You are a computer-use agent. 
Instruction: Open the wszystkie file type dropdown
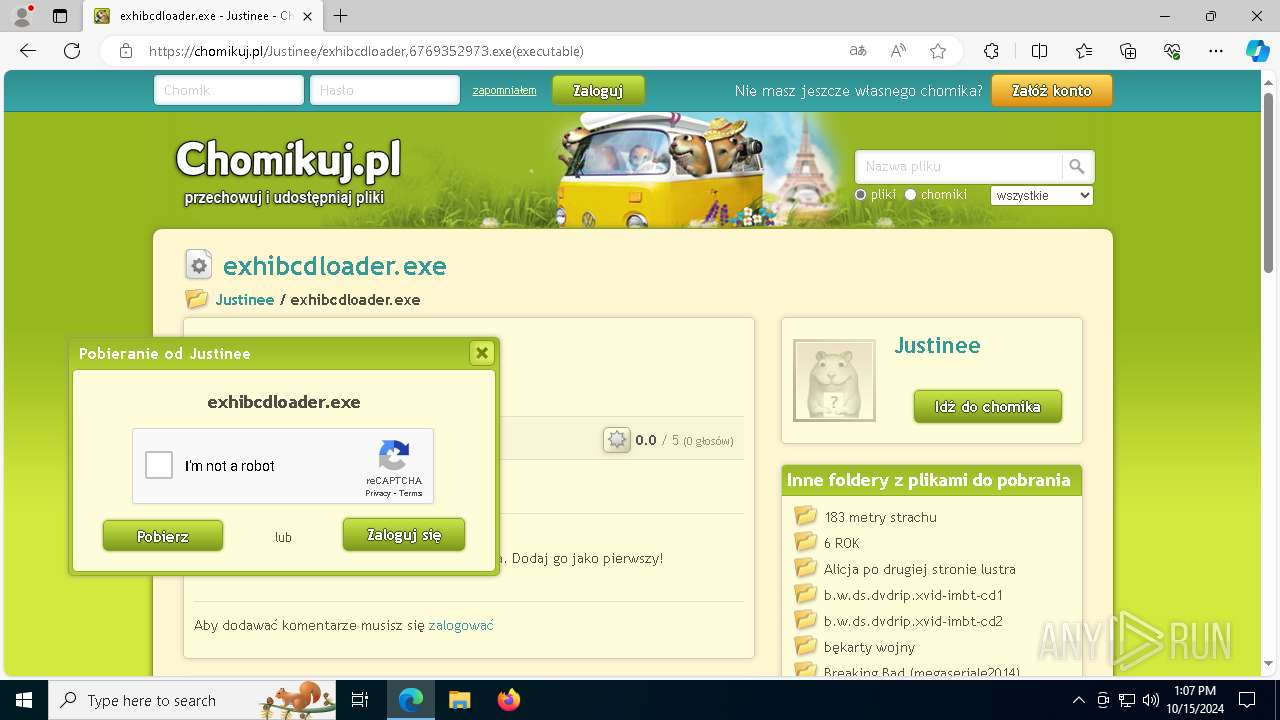1042,195
